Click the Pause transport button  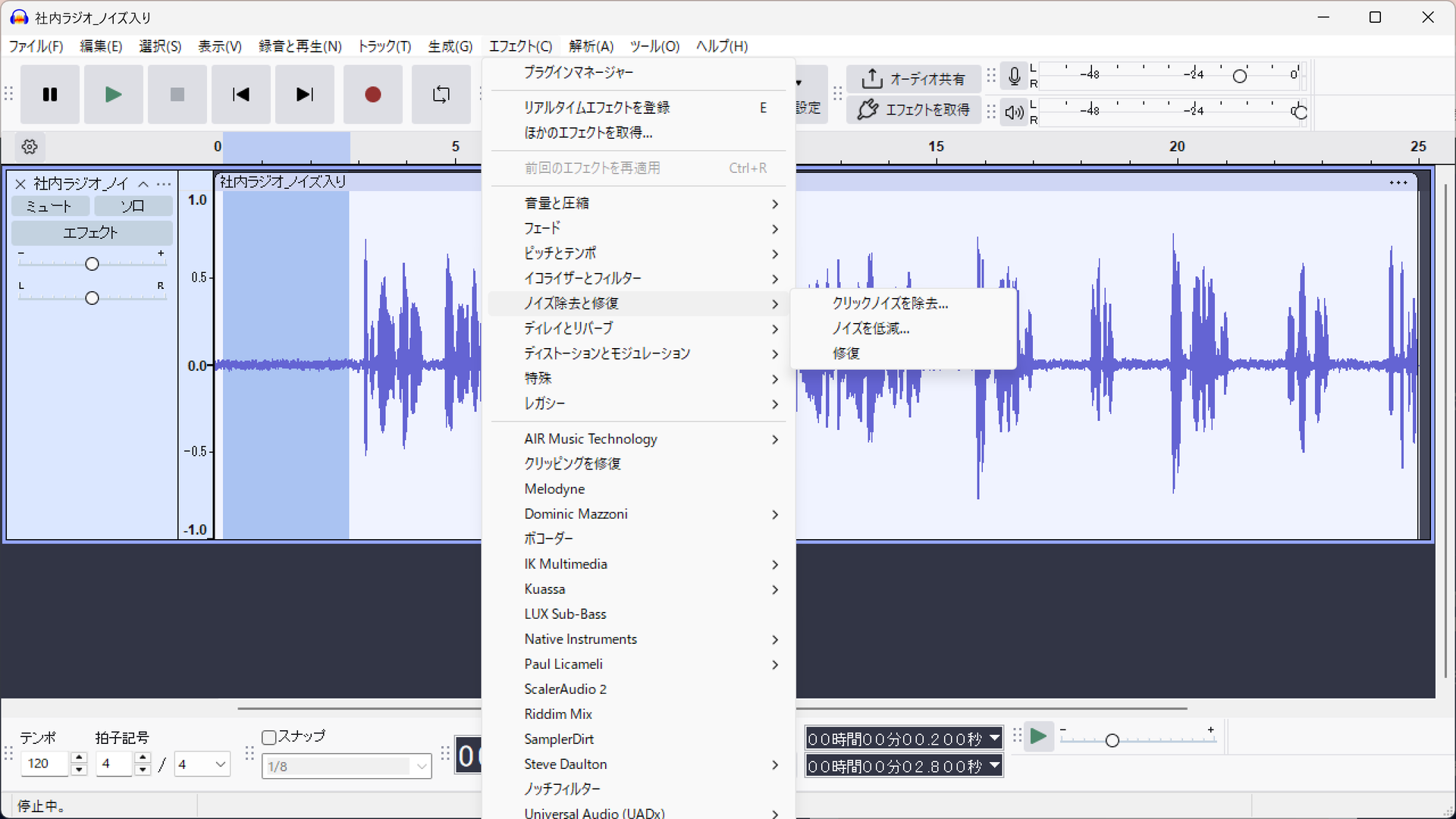pyautogui.click(x=50, y=95)
